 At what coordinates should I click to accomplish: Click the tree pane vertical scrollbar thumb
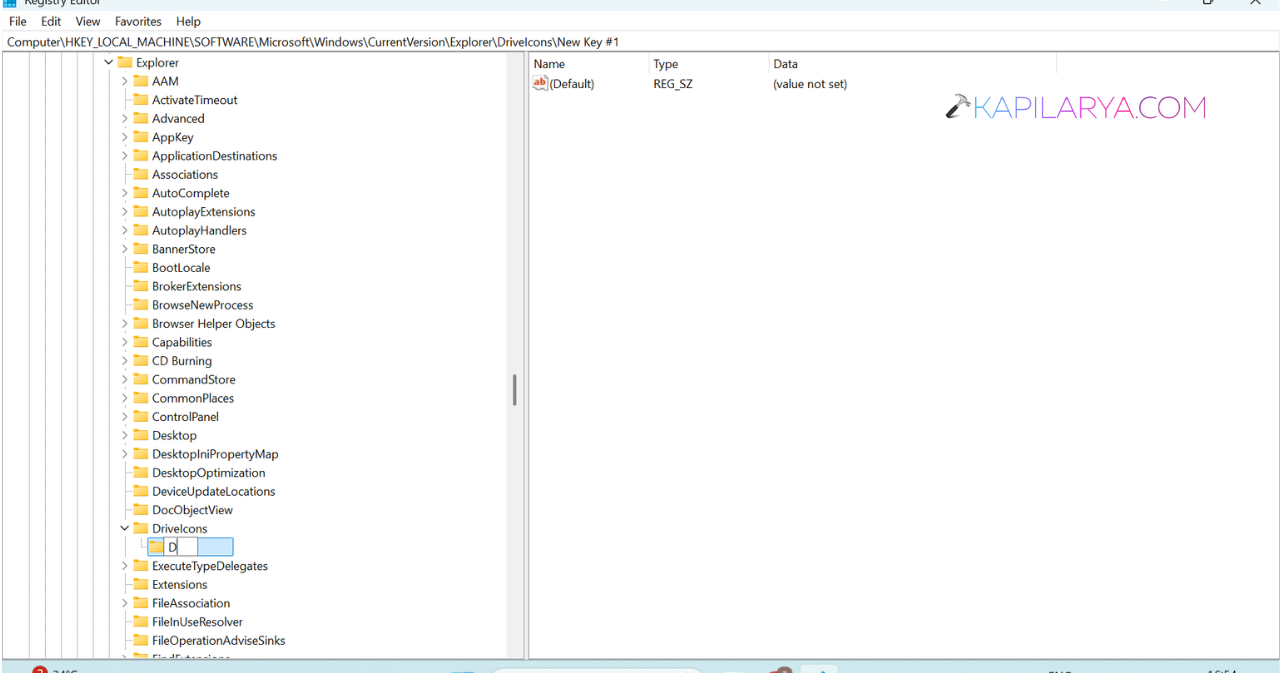pyautogui.click(x=515, y=390)
